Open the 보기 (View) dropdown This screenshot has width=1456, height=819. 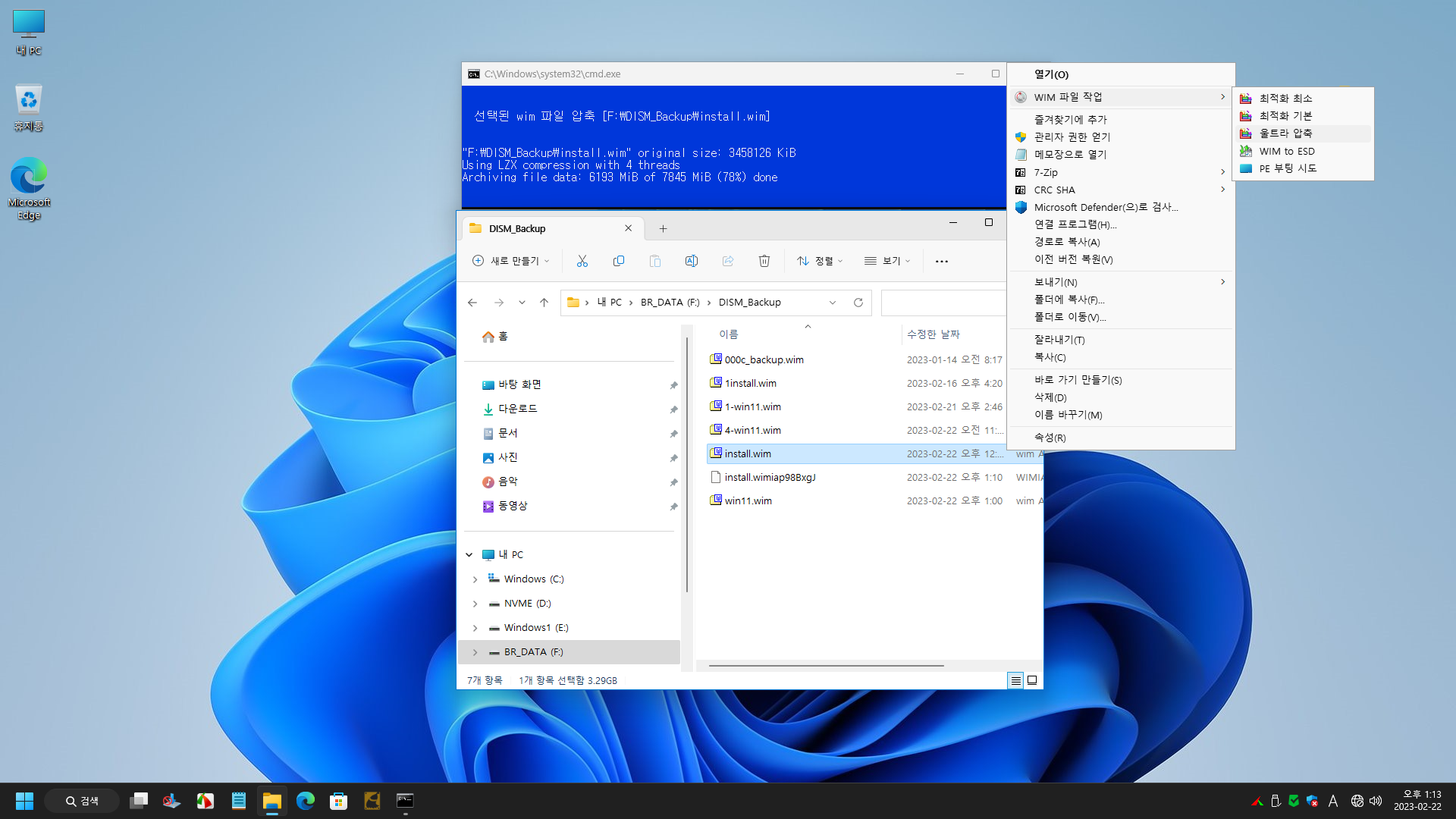click(x=887, y=261)
